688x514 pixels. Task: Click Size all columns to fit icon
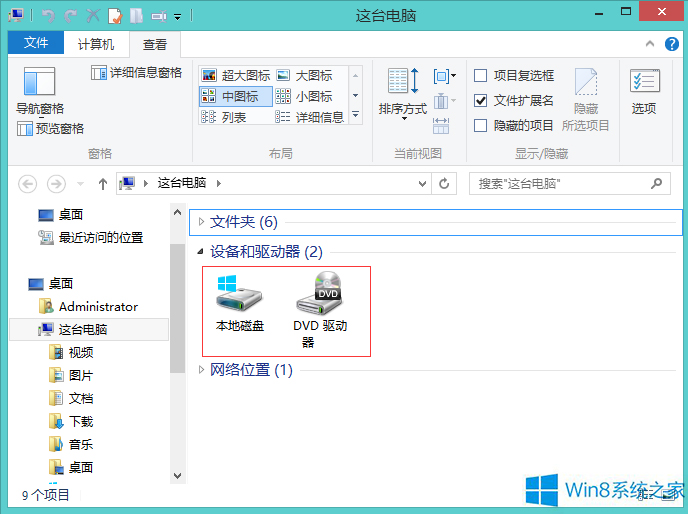tap(441, 126)
